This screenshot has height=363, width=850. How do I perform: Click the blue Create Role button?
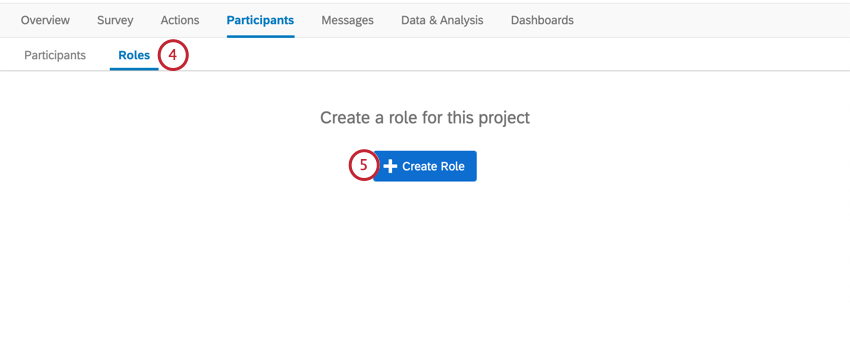pyautogui.click(x=425, y=166)
